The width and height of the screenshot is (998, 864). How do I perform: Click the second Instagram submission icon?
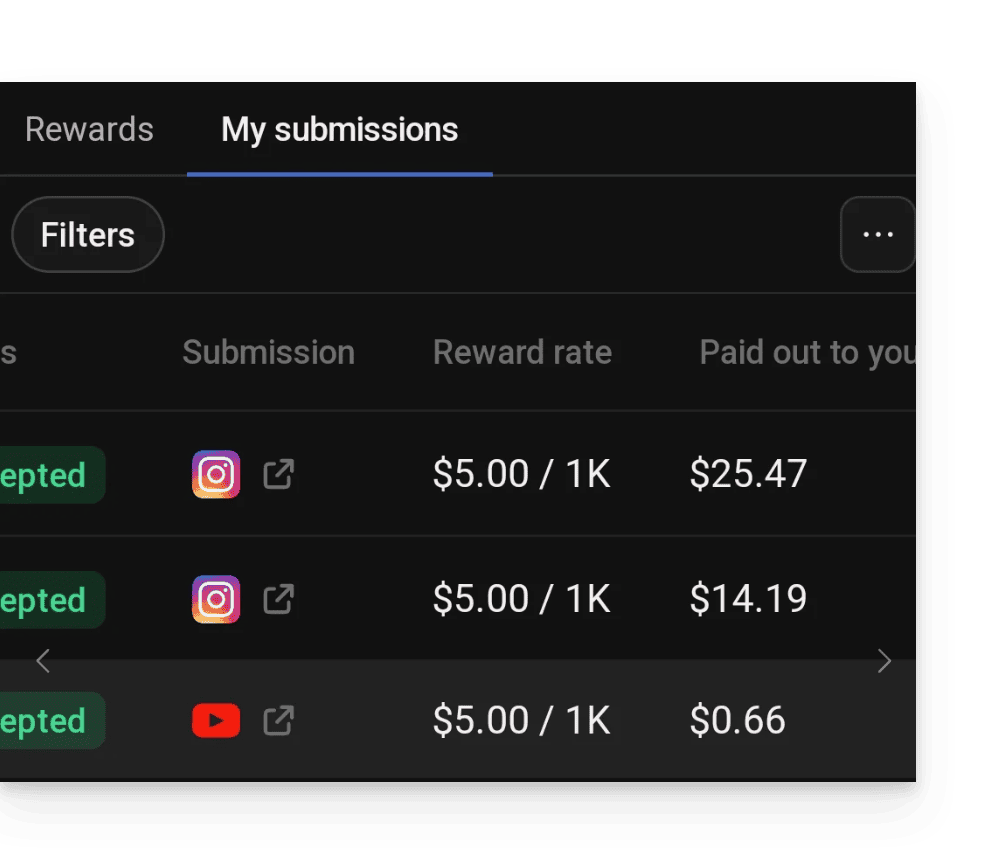pos(216,599)
